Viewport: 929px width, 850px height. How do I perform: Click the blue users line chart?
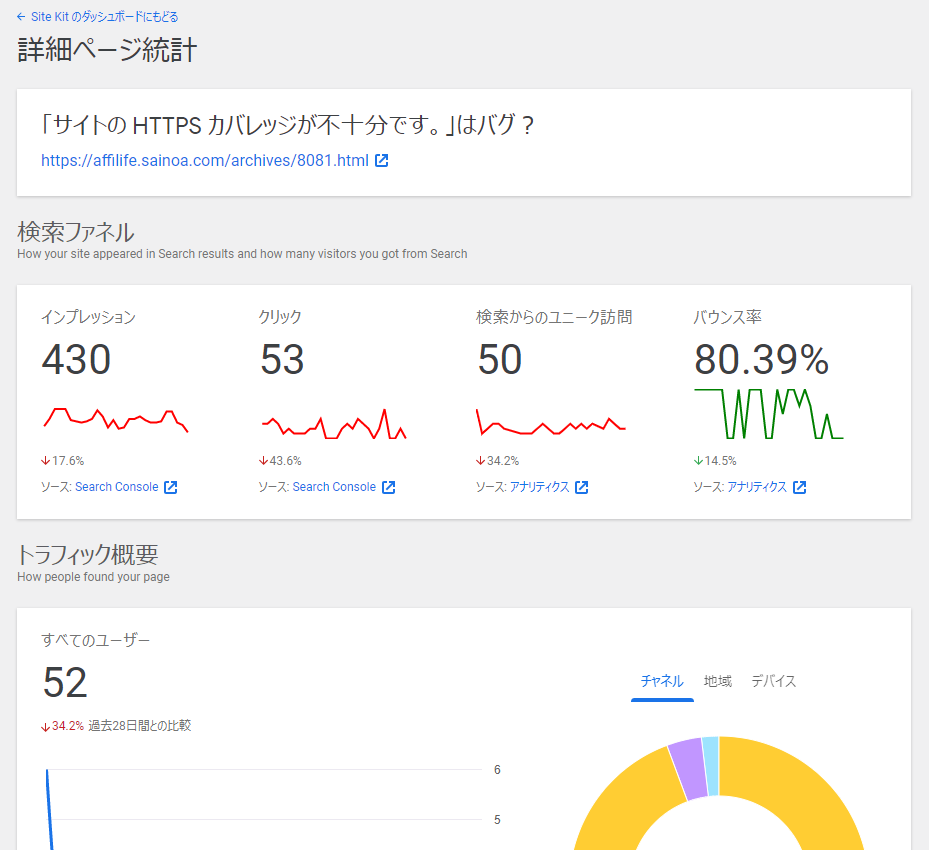pyautogui.click(x=50, y=810)
